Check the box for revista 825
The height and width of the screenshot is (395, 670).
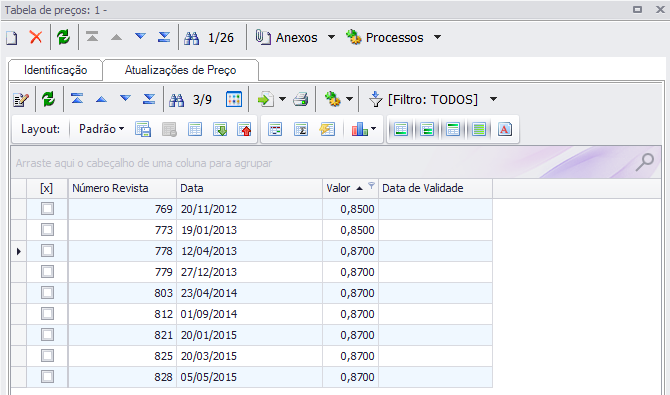pos(47,355)
